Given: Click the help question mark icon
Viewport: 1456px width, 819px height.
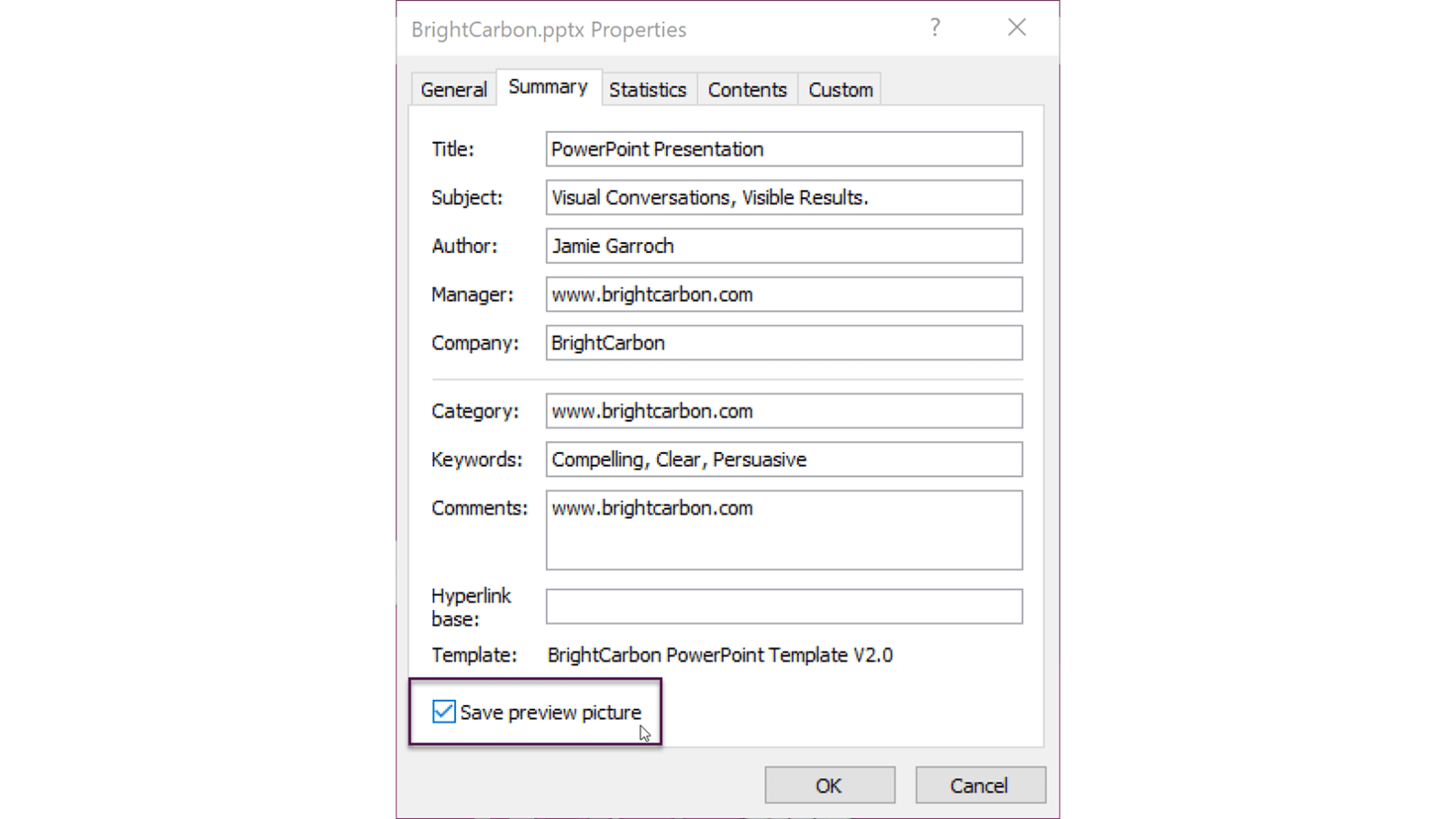Looking at the screenshot, I should (935, 28).
